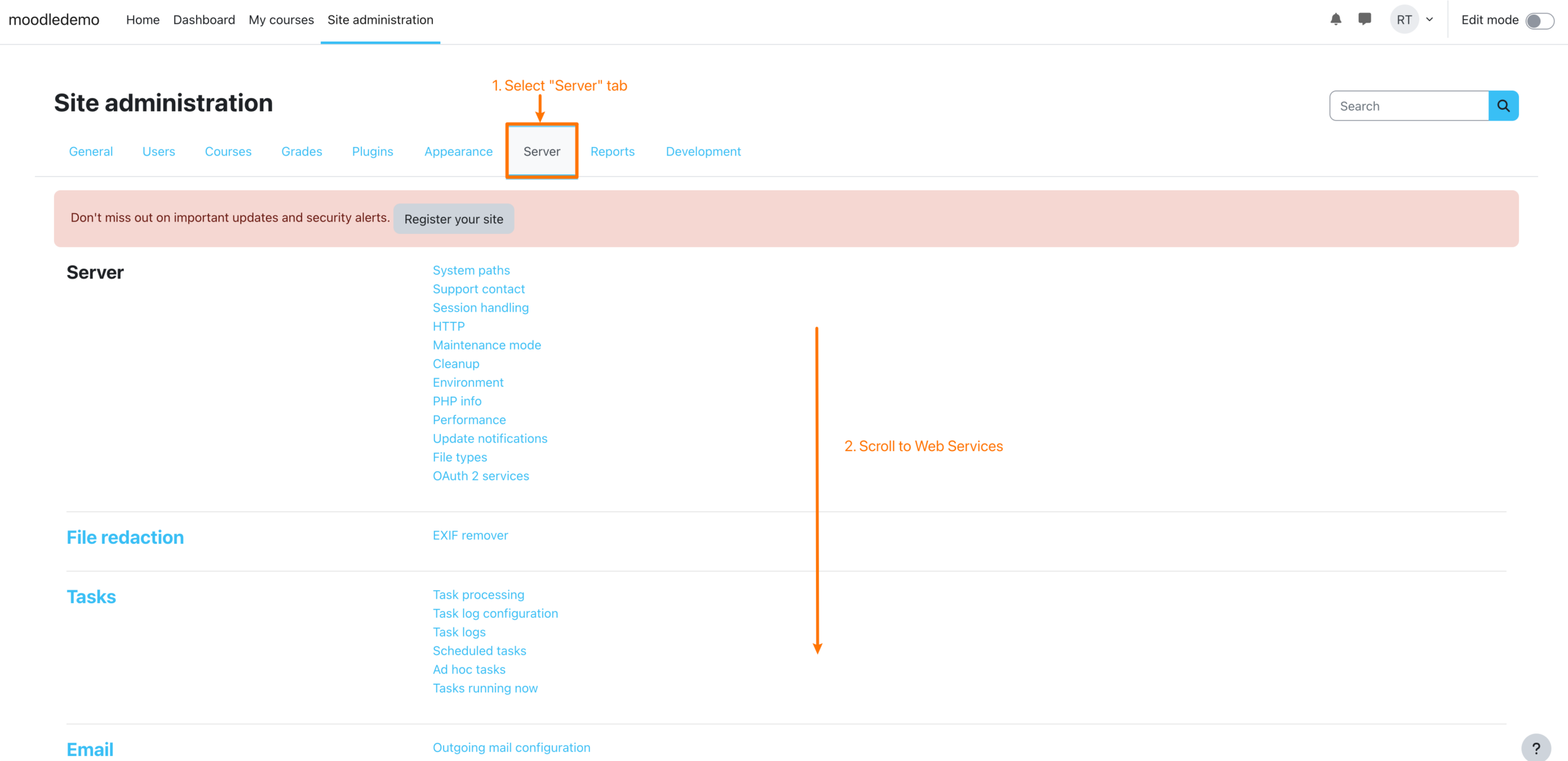1568x761 pixels.
Task: Click Register your site button
Action: point(453,219)
